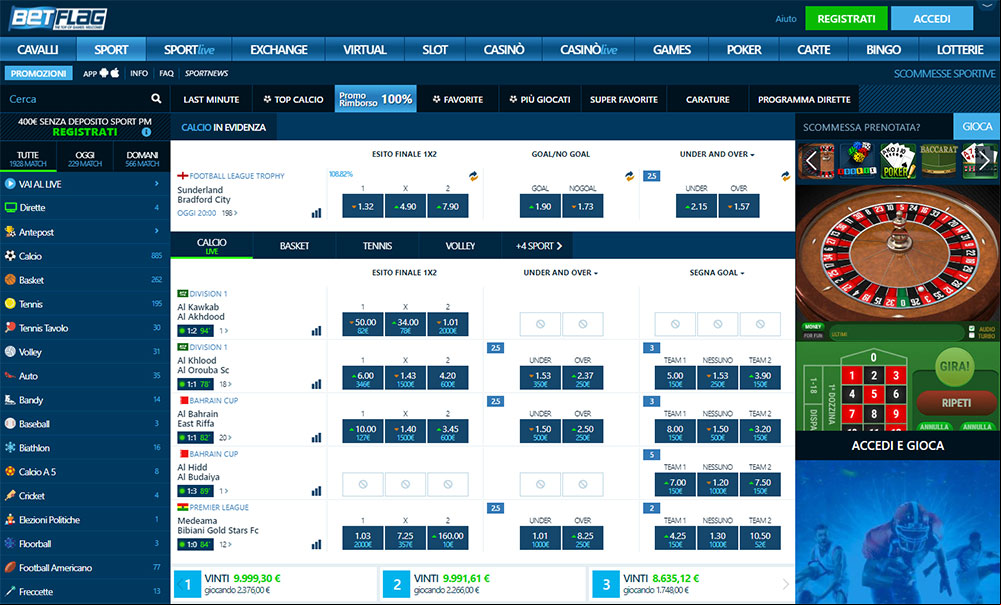Expand Sunderland match 198 more markets
The width and height of the screenshot is (1001, 605).
tap(229, 213)
